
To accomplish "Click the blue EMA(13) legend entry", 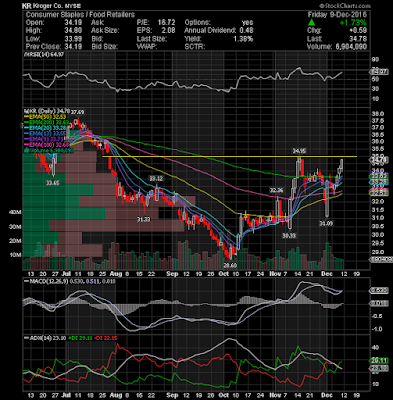I will pos(47,133).
